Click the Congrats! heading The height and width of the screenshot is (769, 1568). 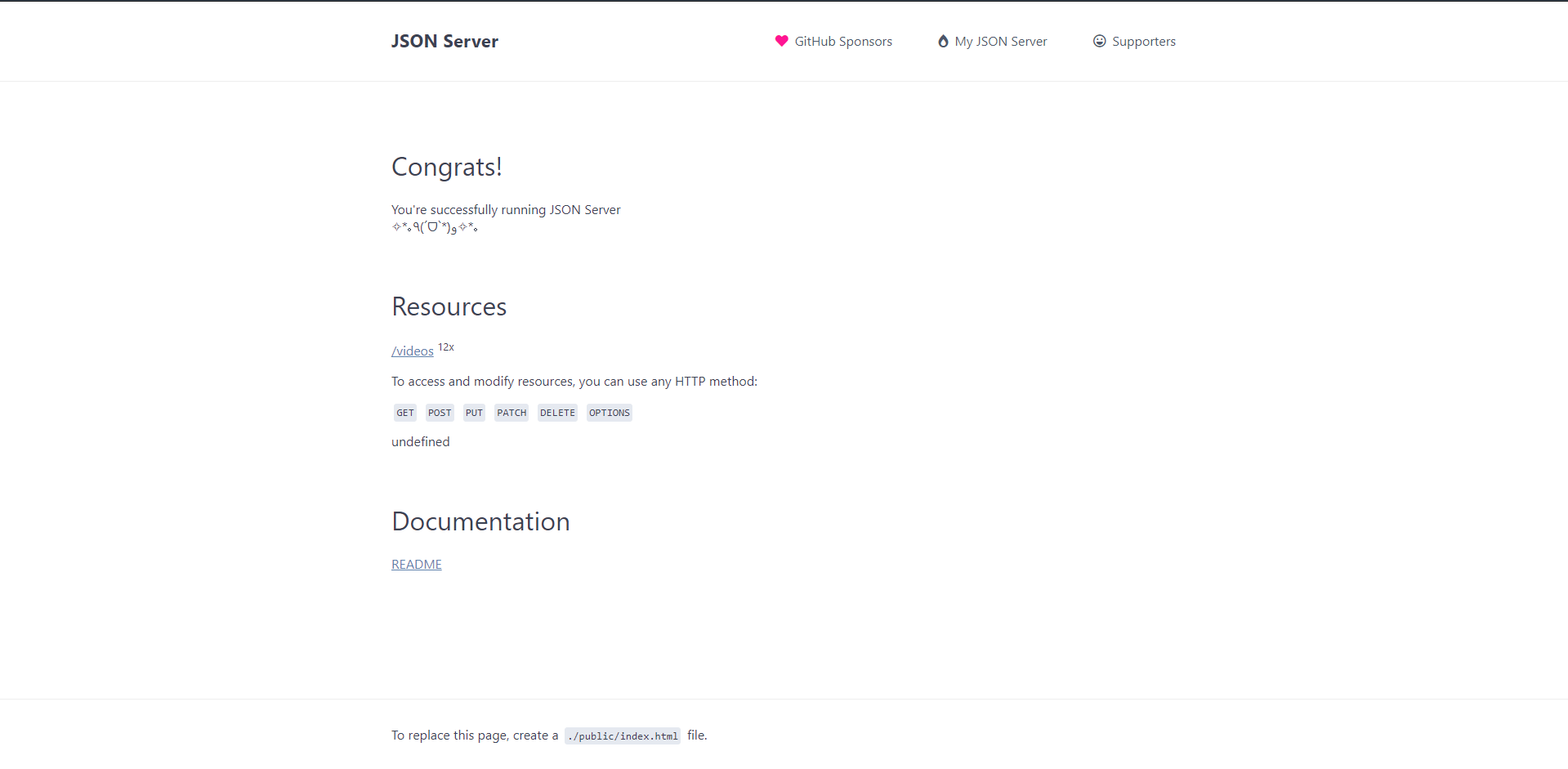(447, 167)
